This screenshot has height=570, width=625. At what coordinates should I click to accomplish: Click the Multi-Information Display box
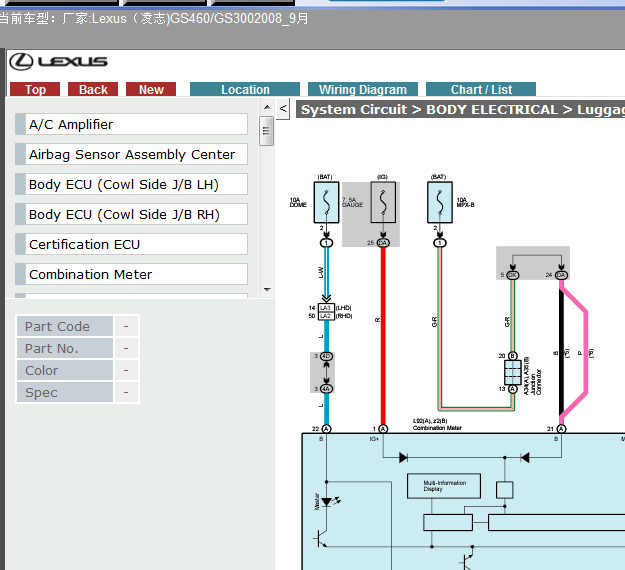pos(444,486)
